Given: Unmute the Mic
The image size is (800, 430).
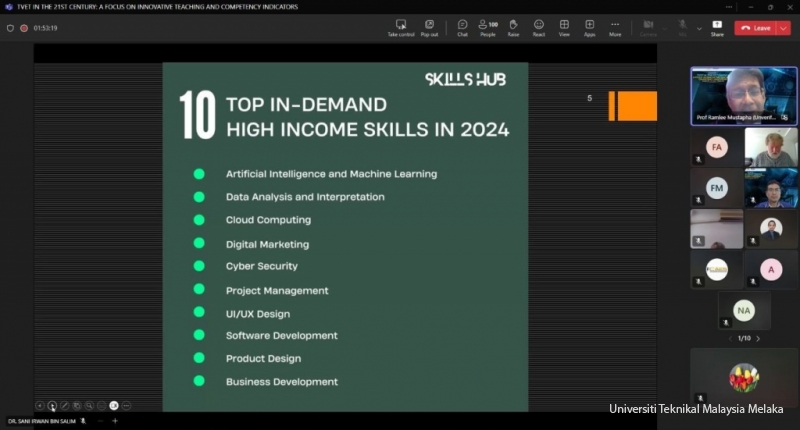Looking at the screenshot, I should [x=683, y=27].
